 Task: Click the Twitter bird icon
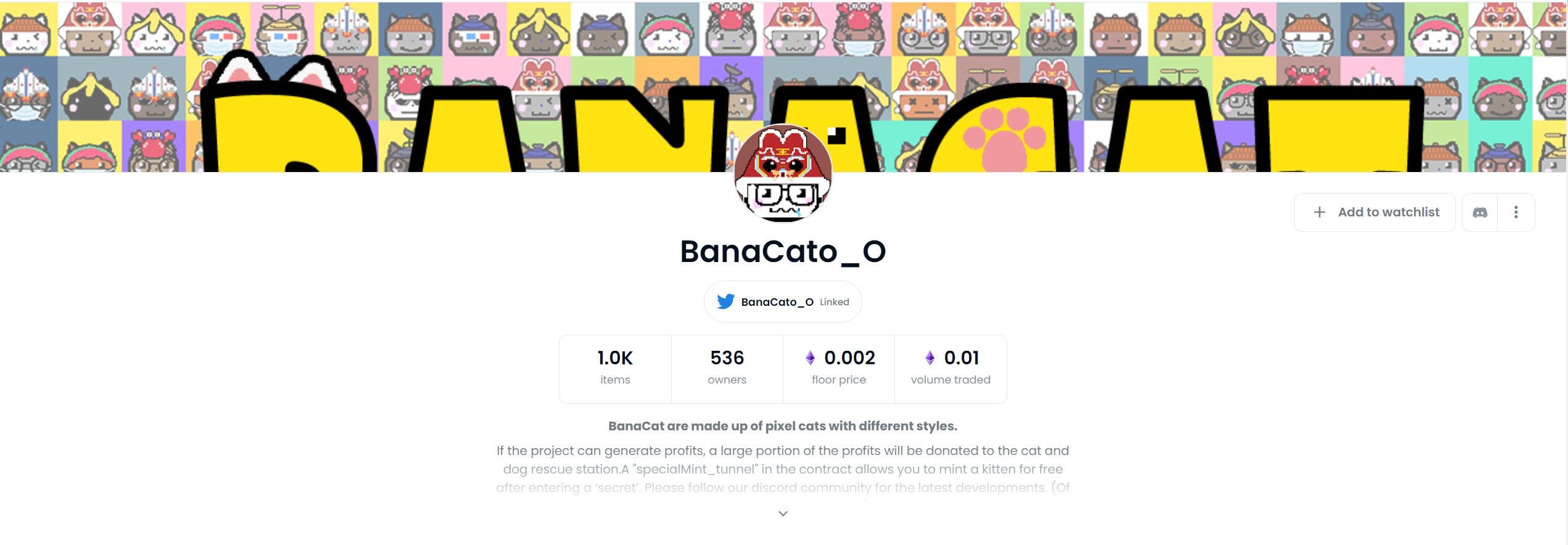pos(726,301)
